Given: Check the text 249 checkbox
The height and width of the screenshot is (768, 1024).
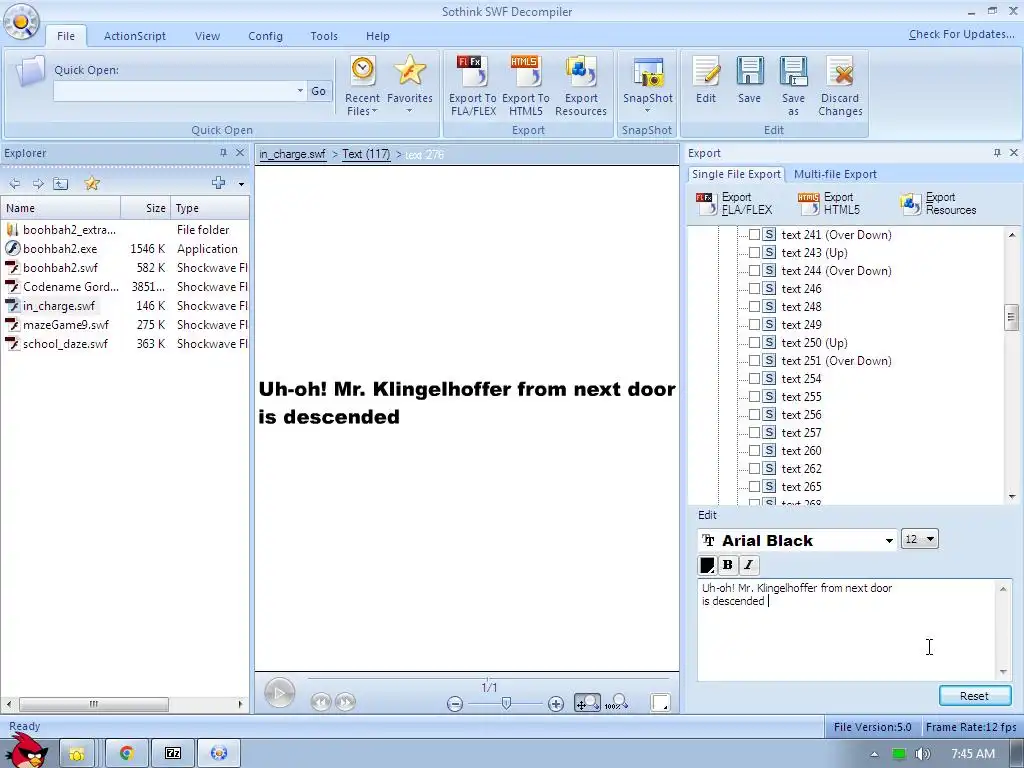Looking at the screenshot, I should pyautogui.click(x=754, y=325).
